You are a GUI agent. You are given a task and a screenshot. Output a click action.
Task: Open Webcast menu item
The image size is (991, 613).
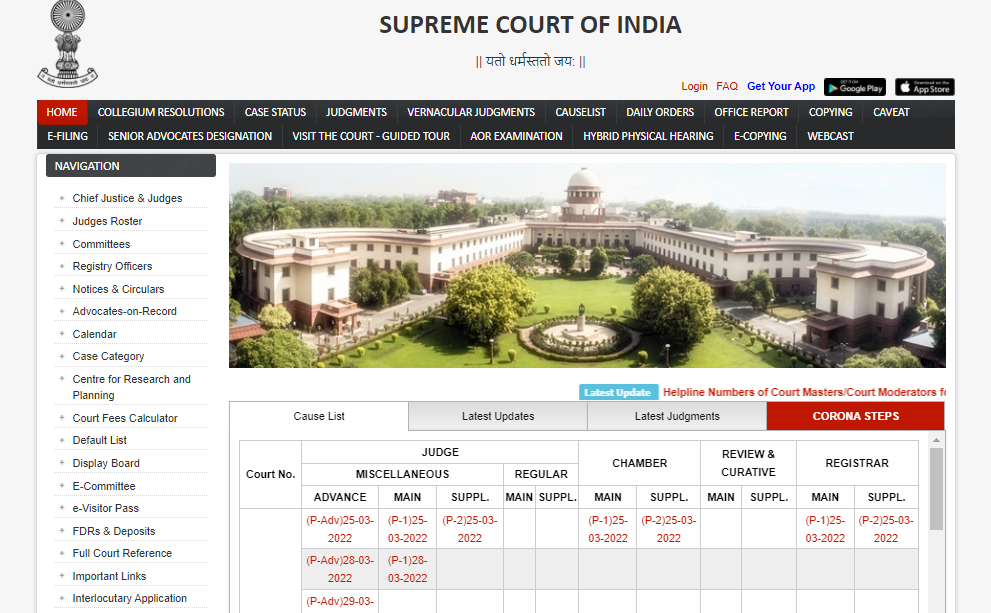coord(830,137)
